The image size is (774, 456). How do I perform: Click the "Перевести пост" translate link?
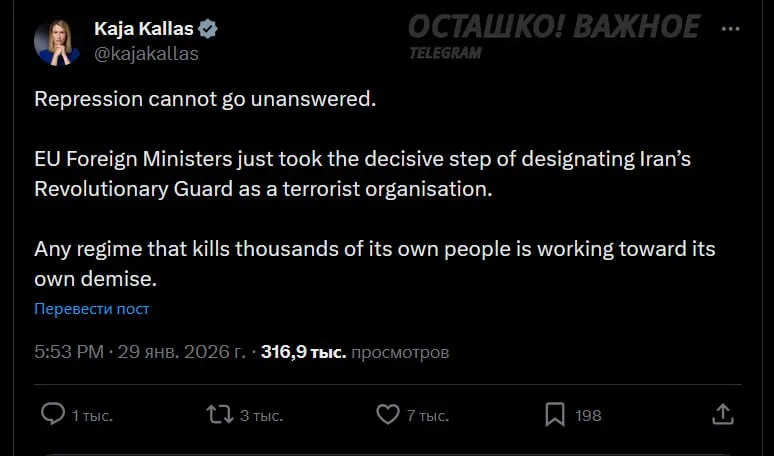click(x=92, y=309)
